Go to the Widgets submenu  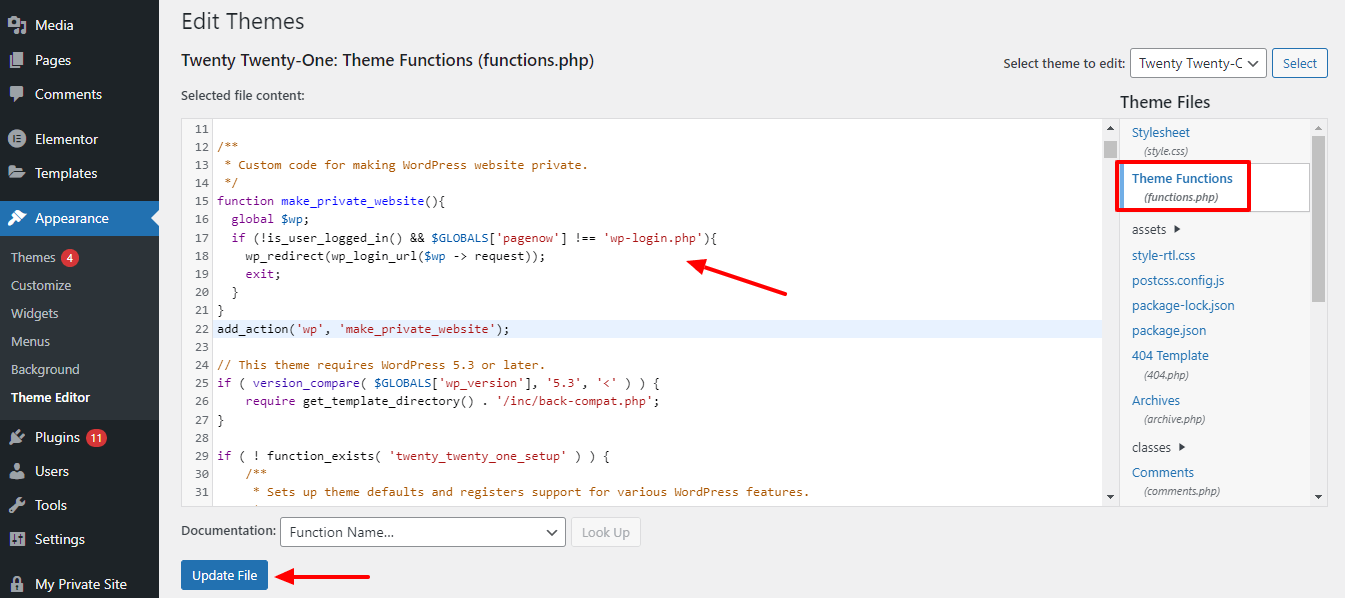35,313
